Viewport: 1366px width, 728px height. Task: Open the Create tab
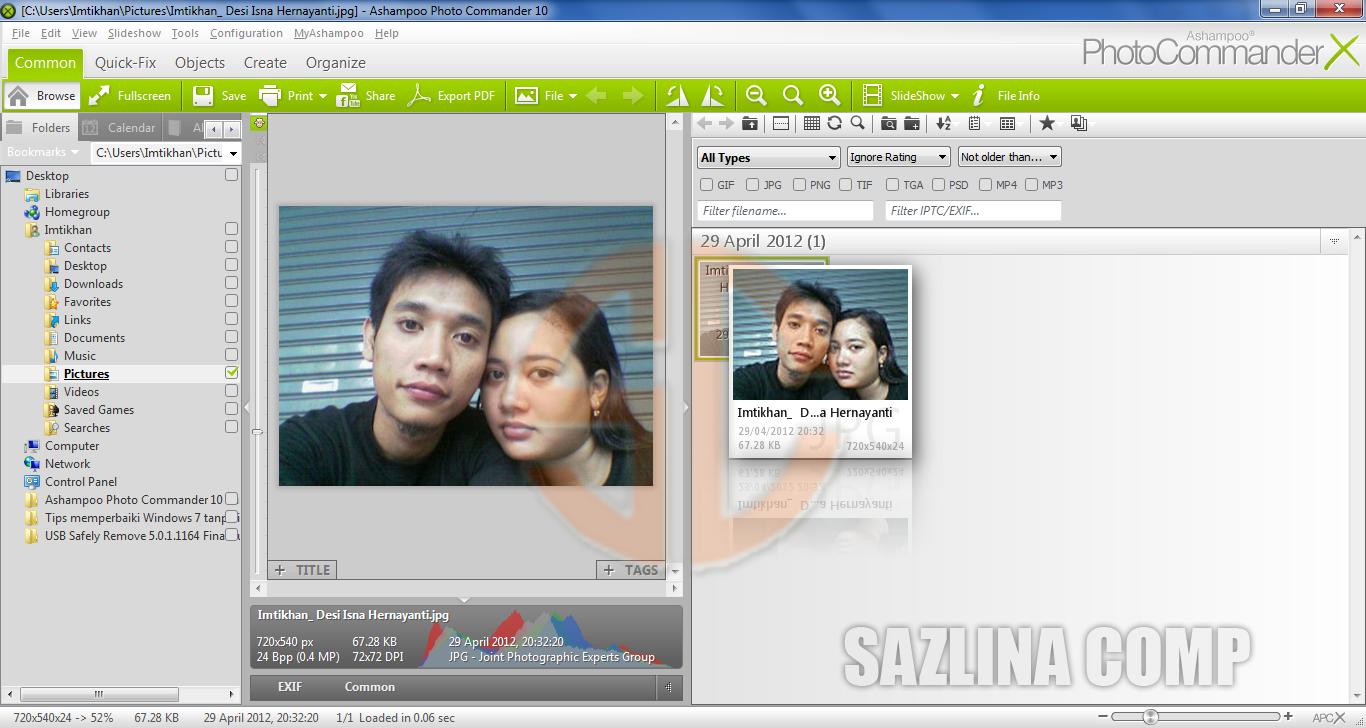point(265,62)
